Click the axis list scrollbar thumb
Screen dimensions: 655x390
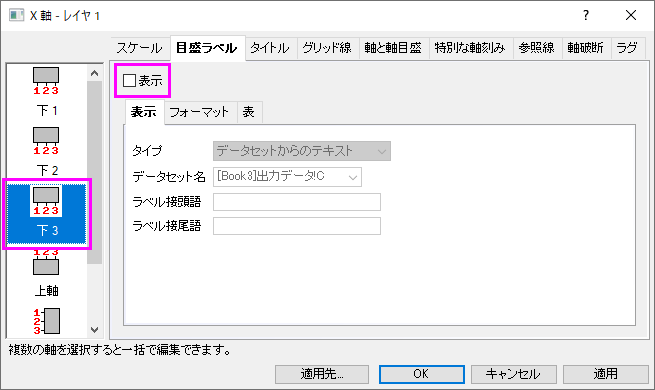[95, 172]
